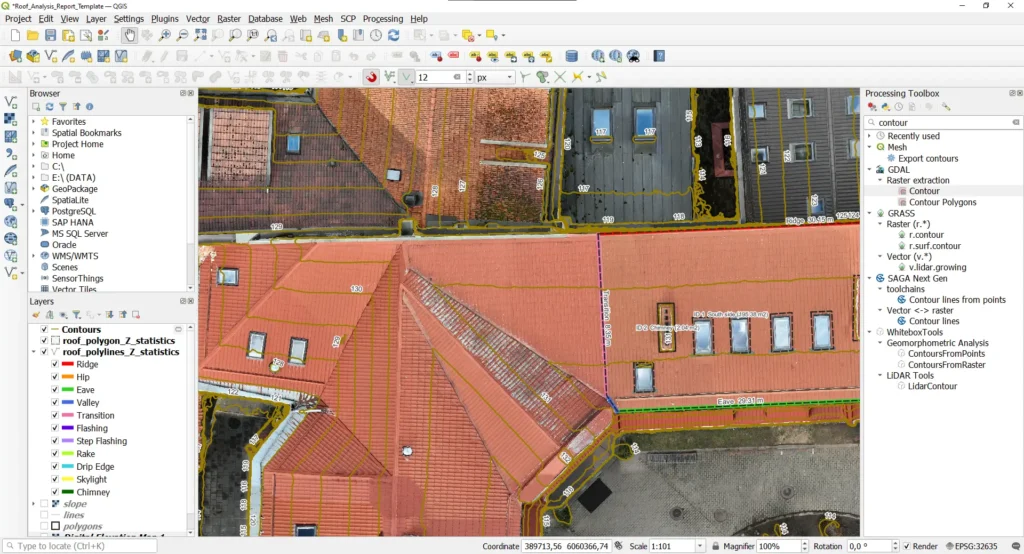This screenshot has height=554, width=1024.
Task: Open the SCP menu
Action: point(348,19)
